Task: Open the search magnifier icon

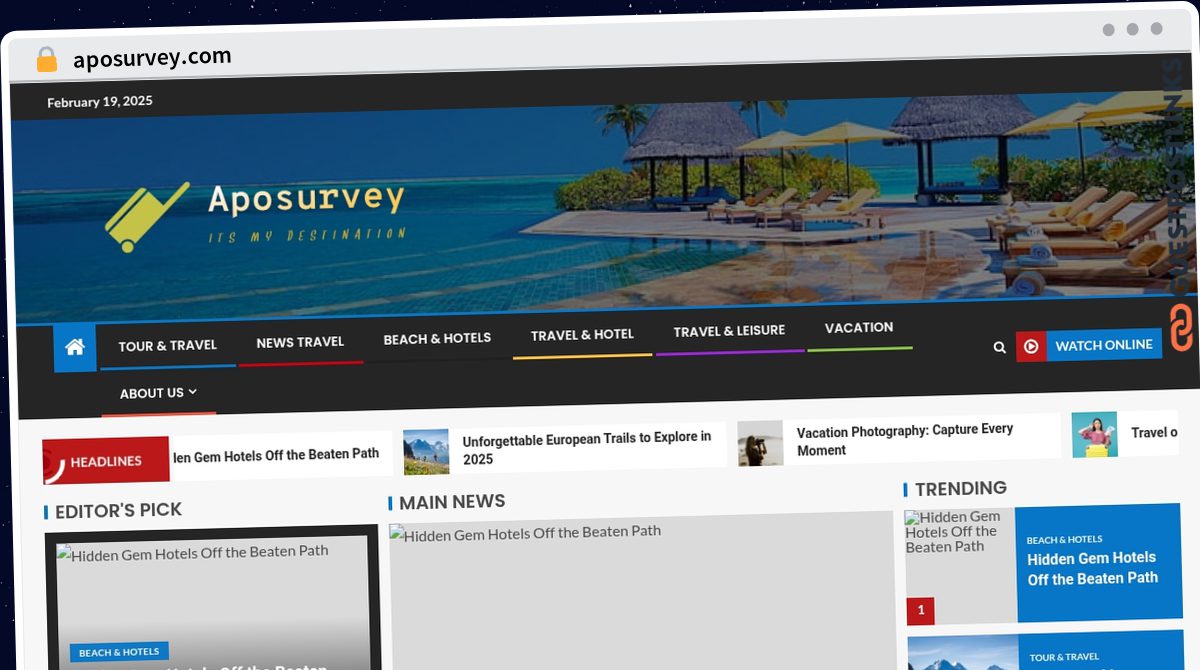Action: (x=999, y=347)
